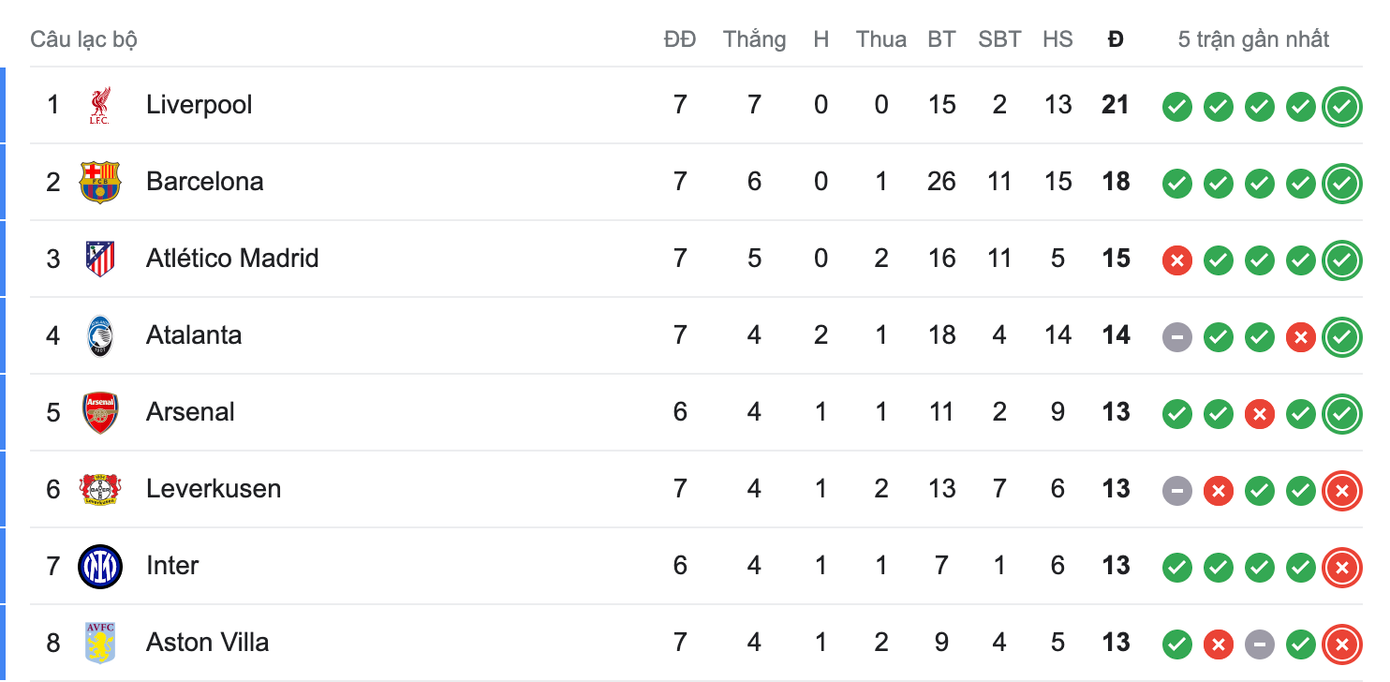Click the Liverpool club crest icon
The height and width of the screenshot is (682, 1390).
[99, 105]
